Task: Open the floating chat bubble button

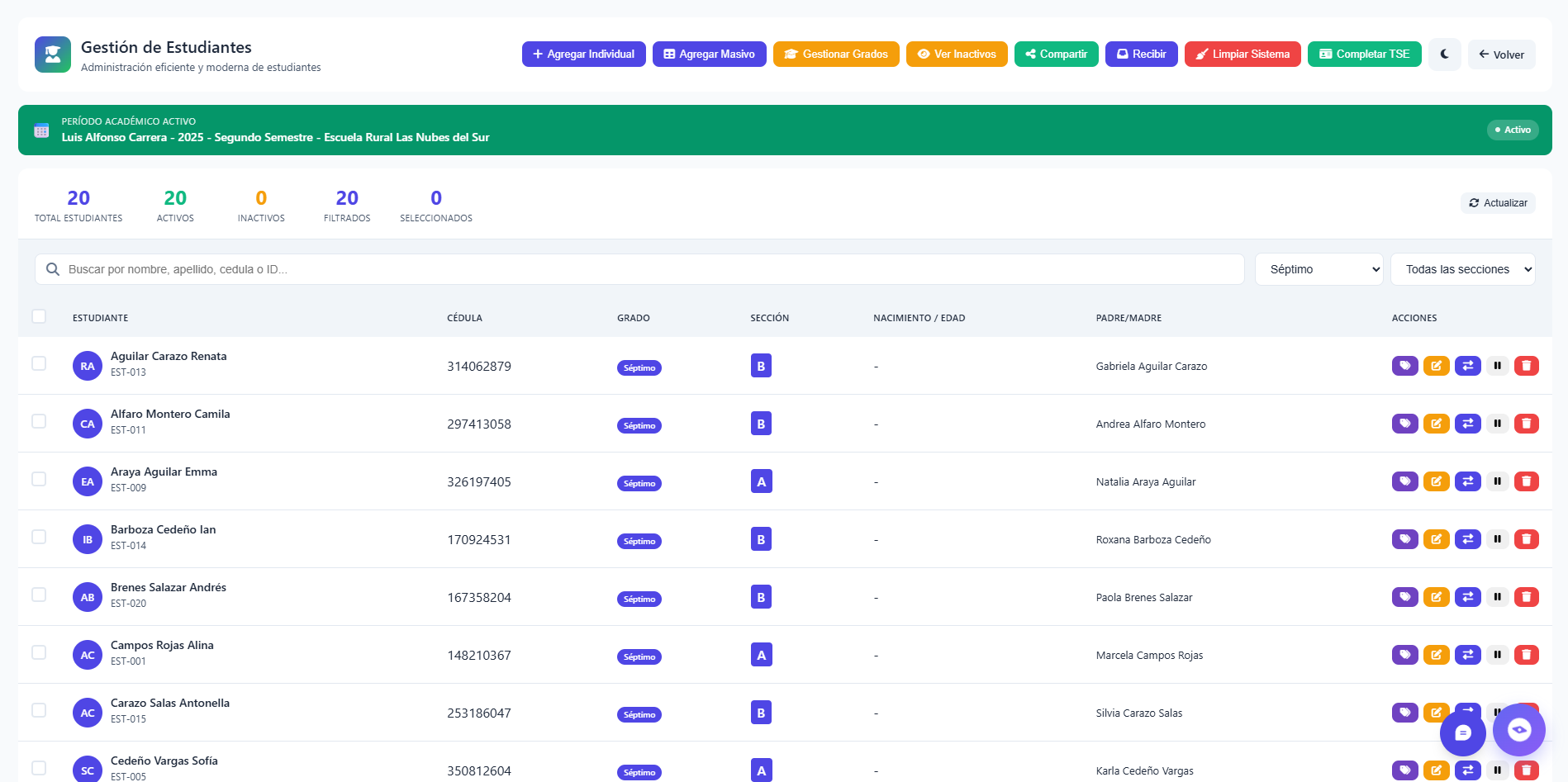Action: coord(1462,732)
